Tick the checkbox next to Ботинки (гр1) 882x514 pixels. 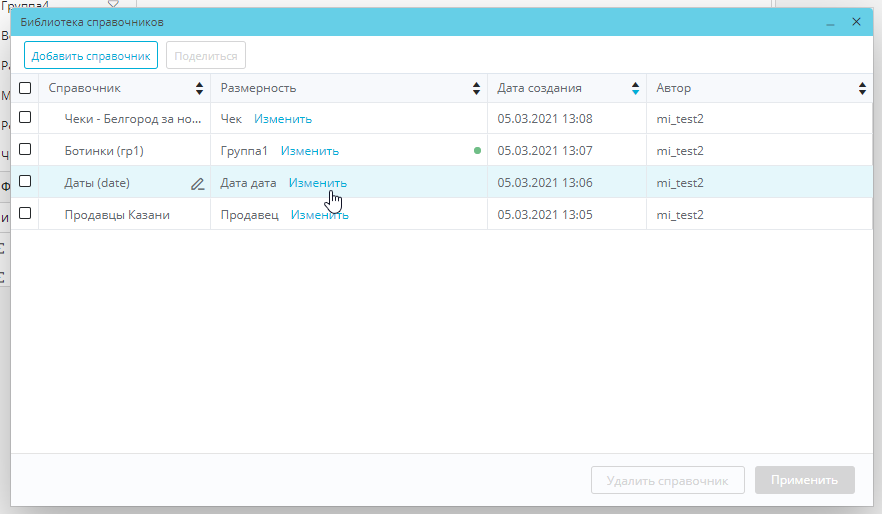pos(25,150)
